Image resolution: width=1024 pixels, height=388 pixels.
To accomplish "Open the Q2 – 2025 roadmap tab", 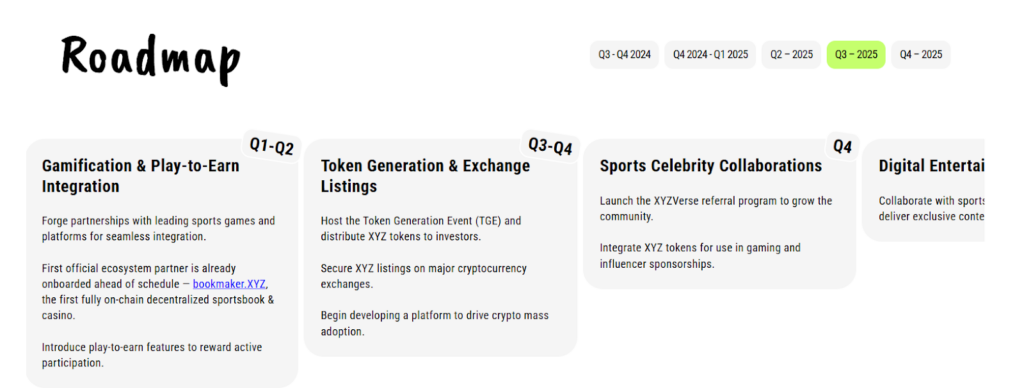I will [792, 55].
